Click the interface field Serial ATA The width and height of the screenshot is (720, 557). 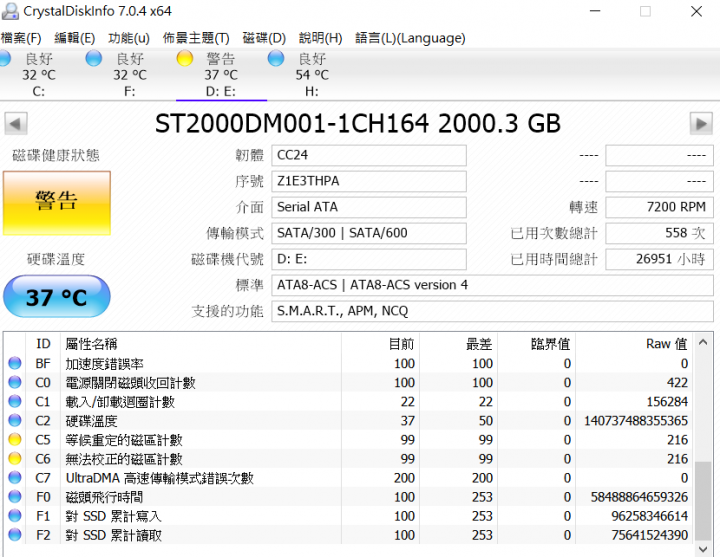369,207
